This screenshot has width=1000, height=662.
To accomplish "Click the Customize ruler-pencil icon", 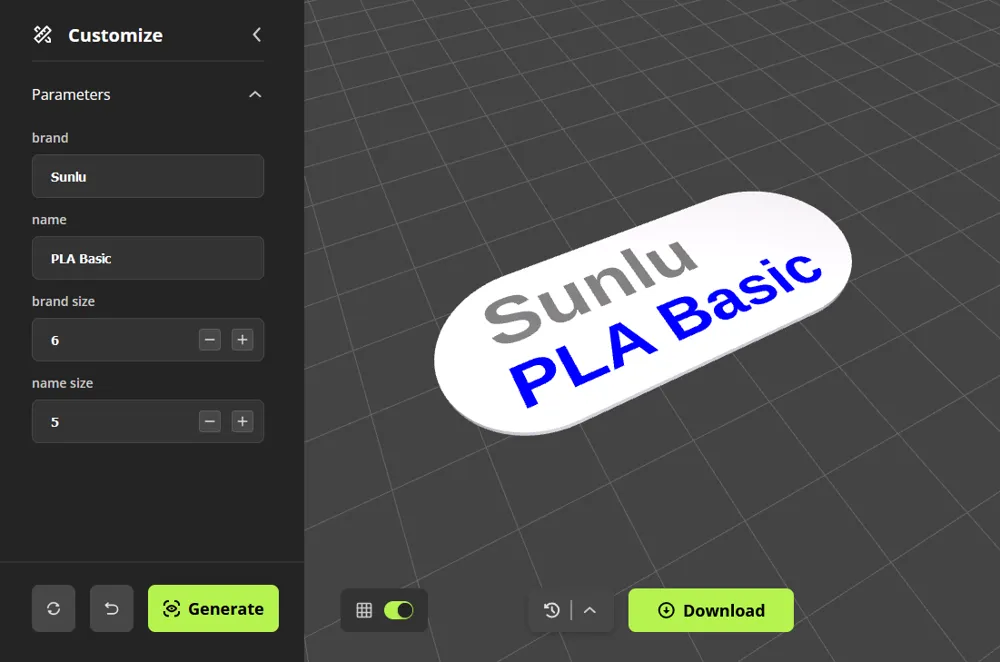I will 43,35.
